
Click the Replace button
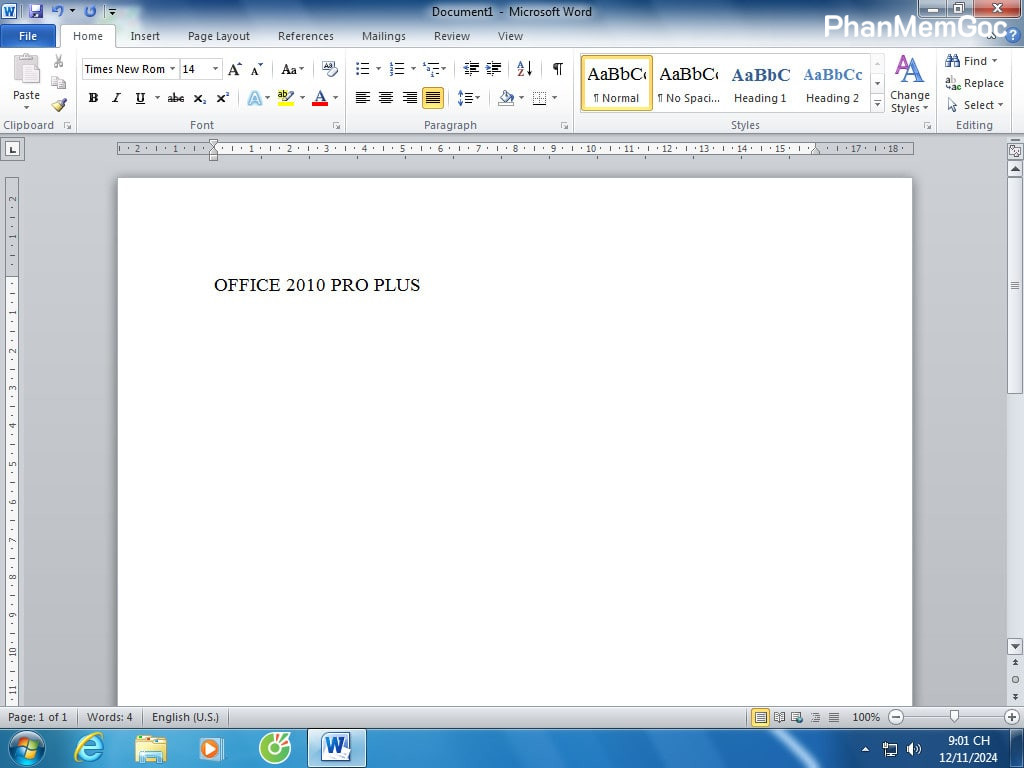(x=975, y=83)
